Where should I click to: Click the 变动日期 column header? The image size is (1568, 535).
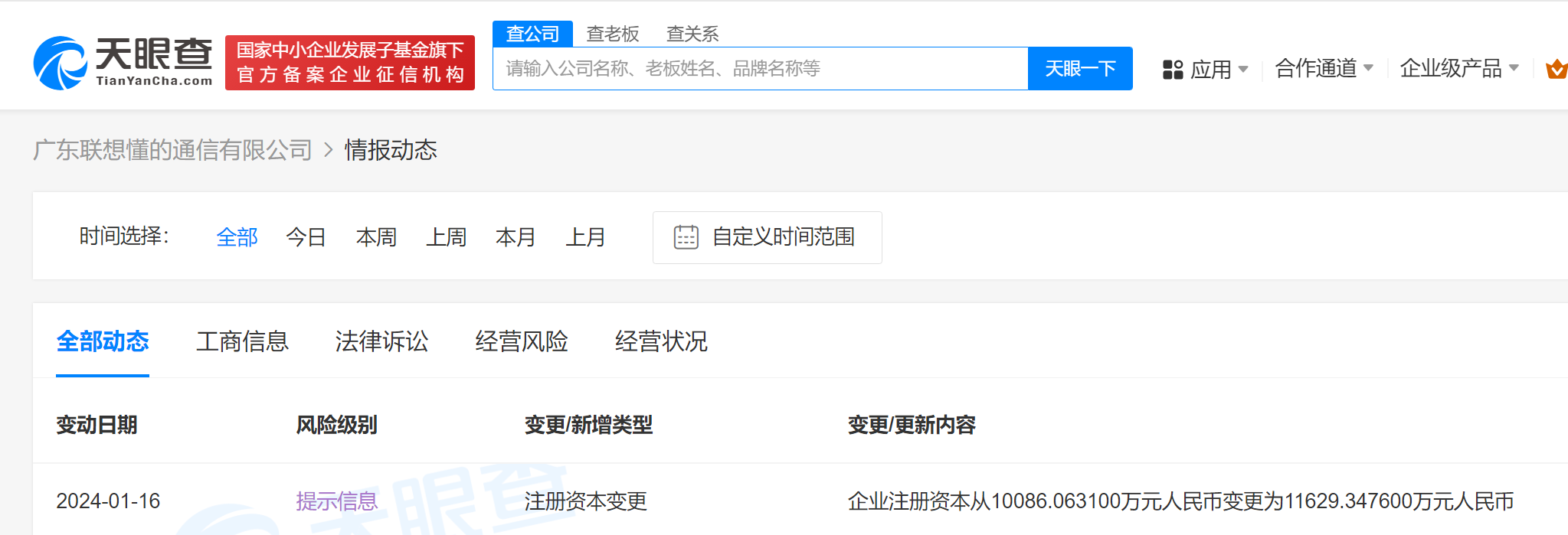click(97, 425)
